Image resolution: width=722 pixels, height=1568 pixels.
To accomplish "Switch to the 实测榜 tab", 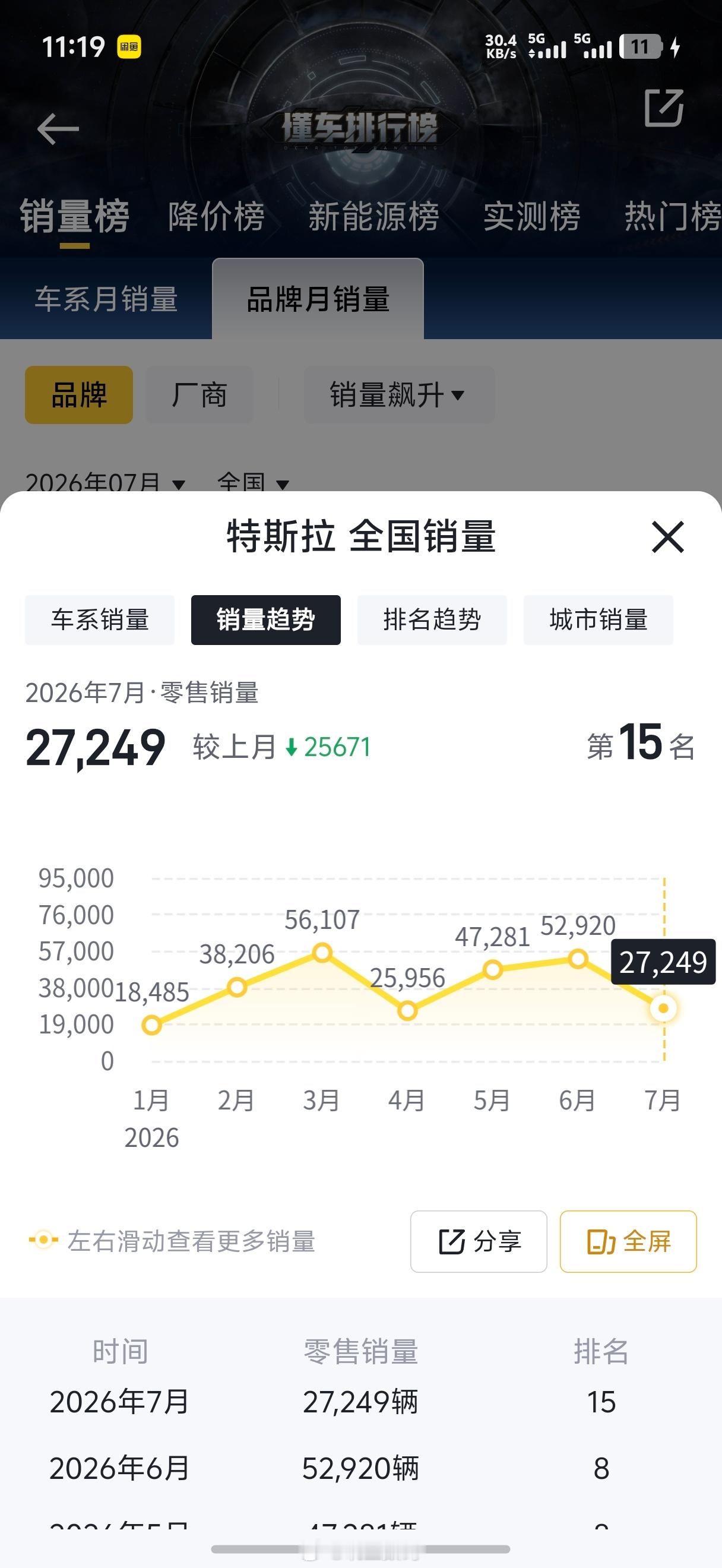I will [531, 217].
